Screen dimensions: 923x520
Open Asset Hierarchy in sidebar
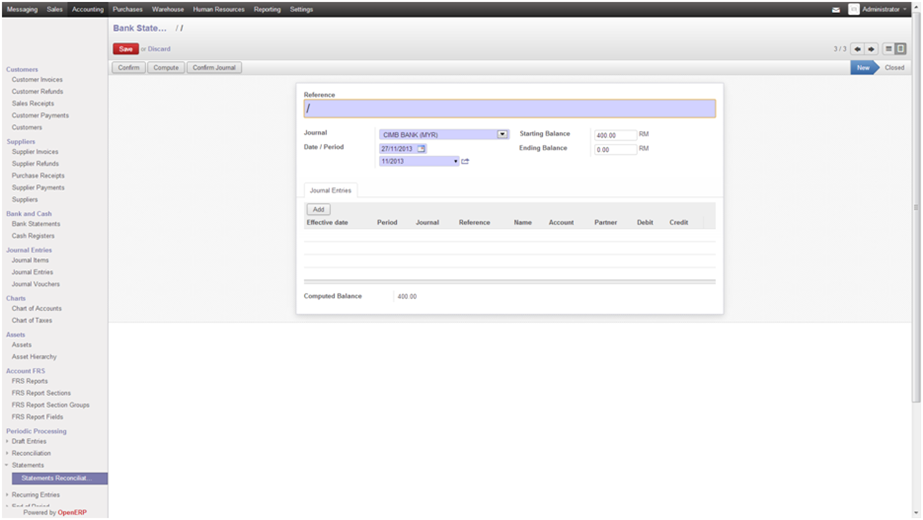[x=34, y=357]
